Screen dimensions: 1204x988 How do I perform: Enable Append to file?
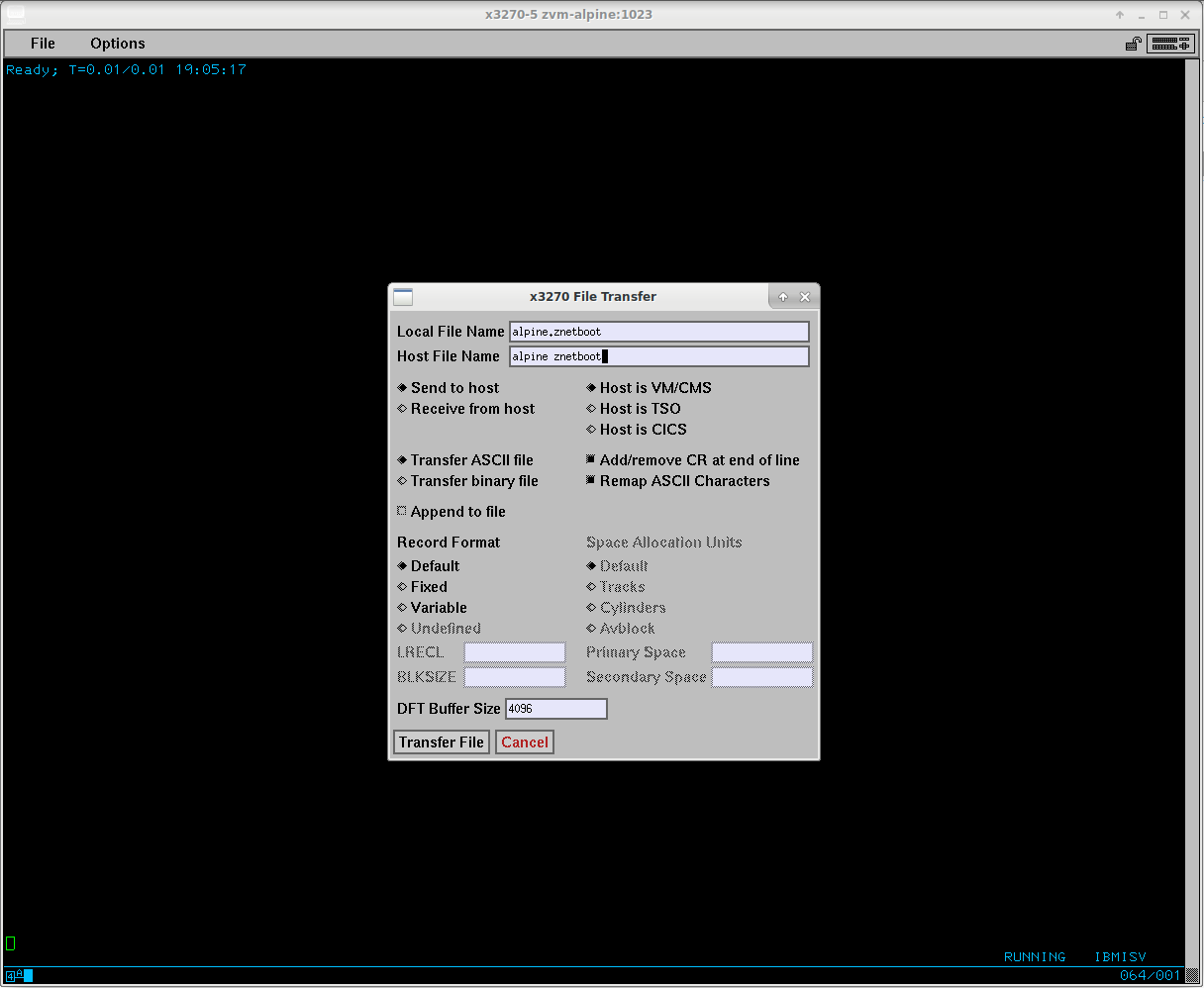point(451,512)
